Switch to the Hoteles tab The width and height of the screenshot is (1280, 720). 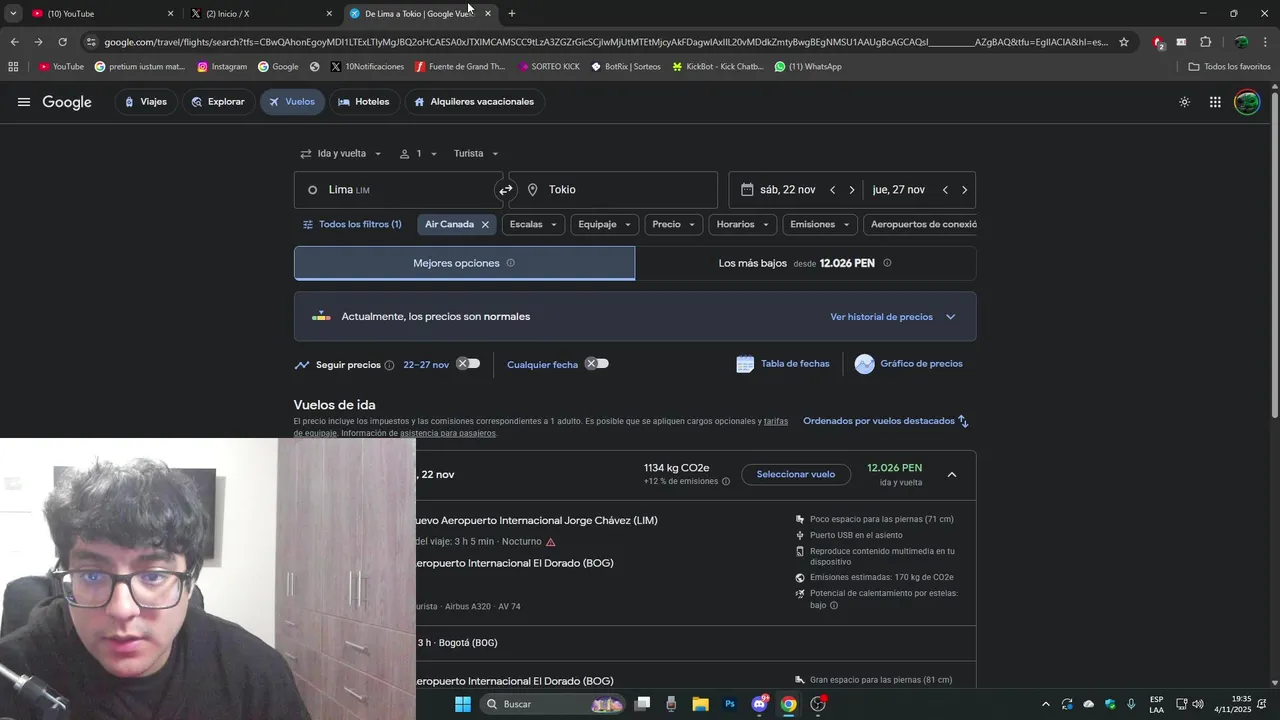click(x=364, y=102)
